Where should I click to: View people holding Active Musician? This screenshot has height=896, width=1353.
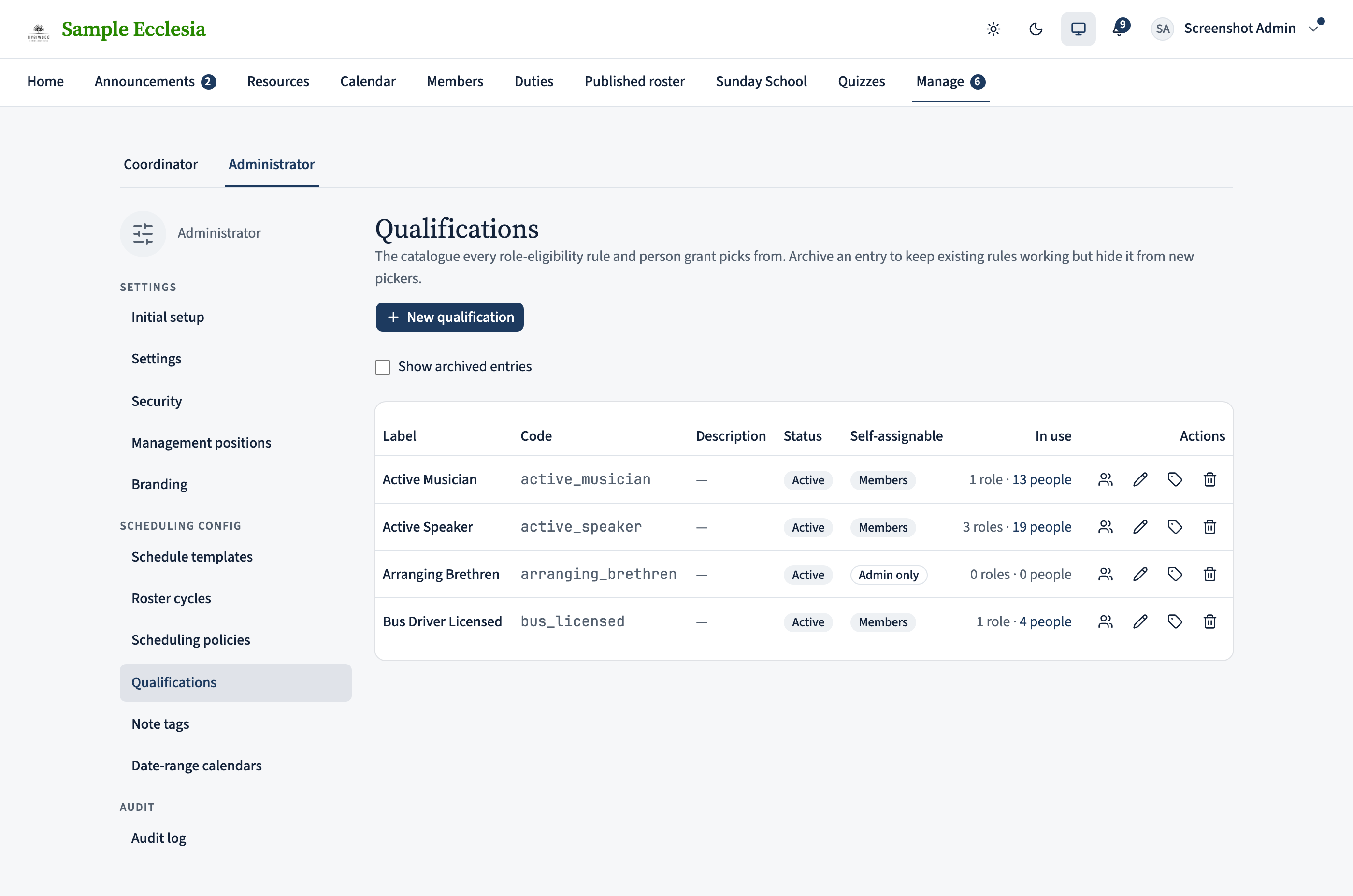point(1105,479)
